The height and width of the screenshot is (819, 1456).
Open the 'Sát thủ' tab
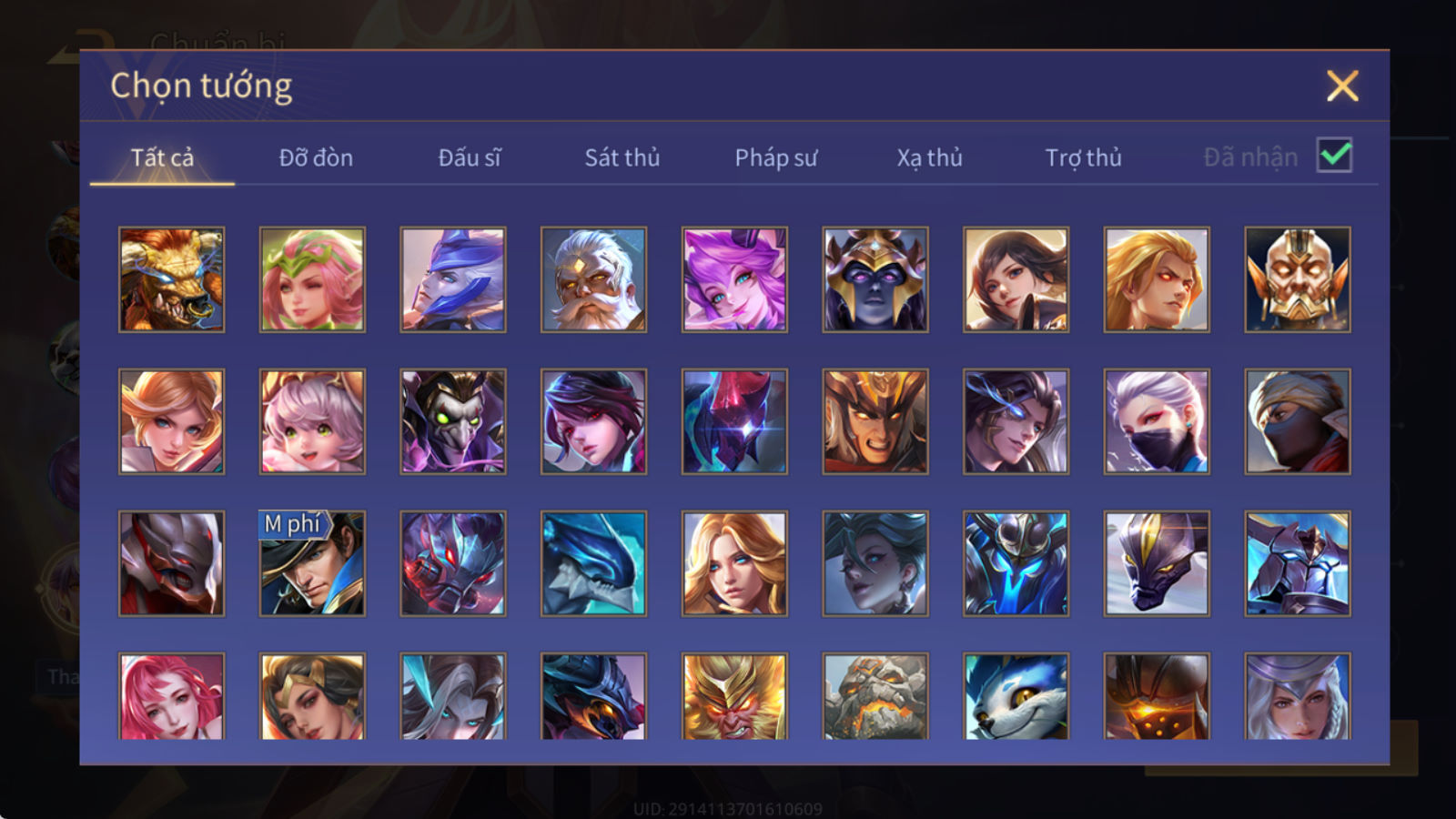click(622, 157)
